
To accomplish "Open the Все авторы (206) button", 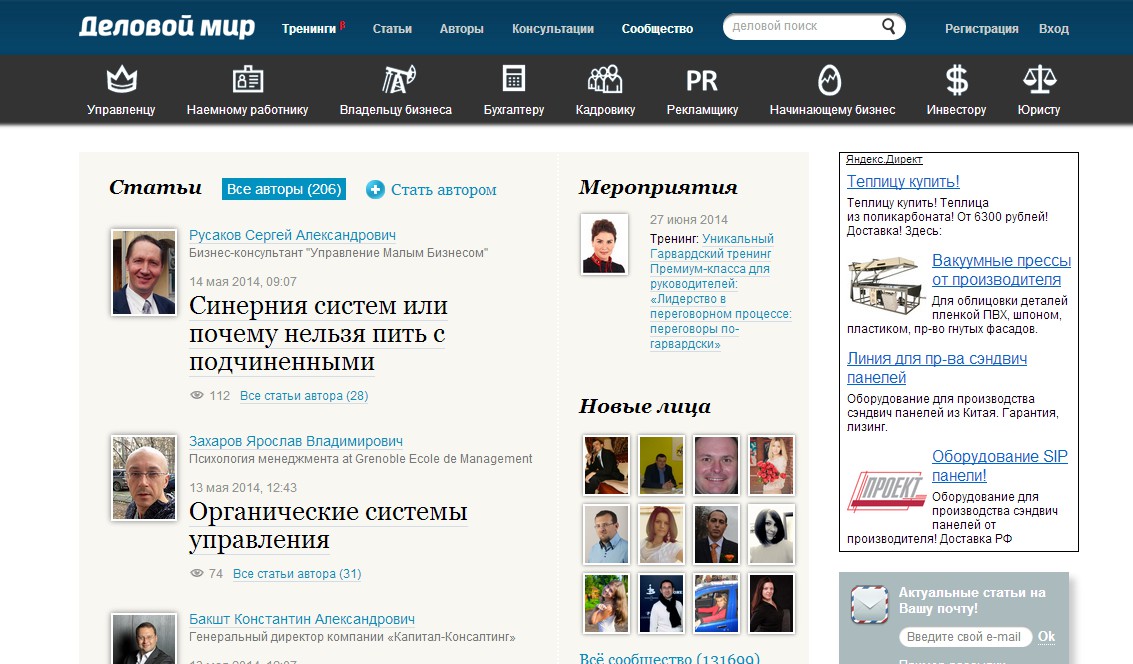I will (283, 189).
